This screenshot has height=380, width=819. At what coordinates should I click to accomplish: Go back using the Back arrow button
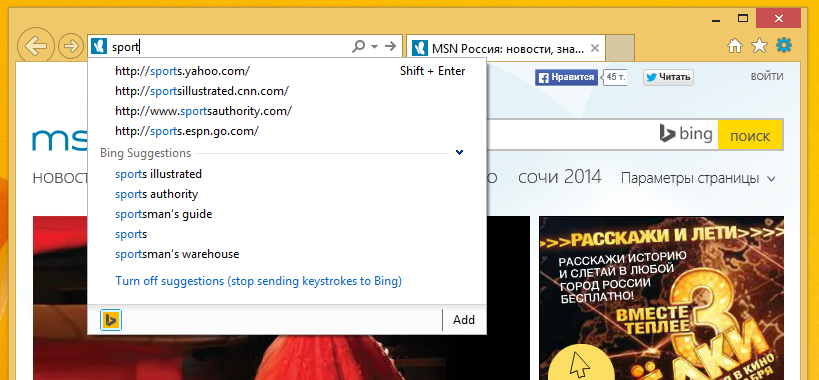(36, 46)
